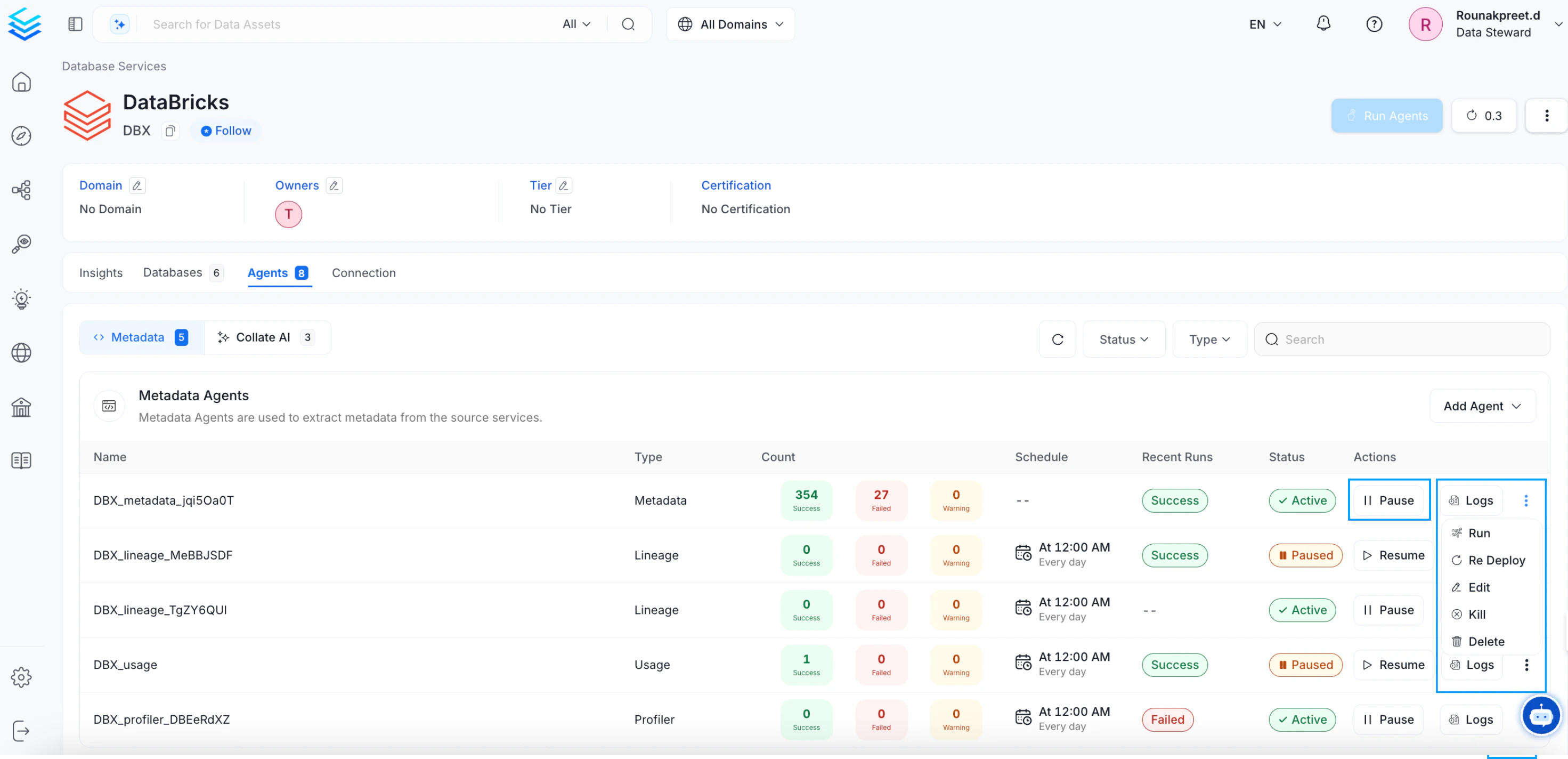Switch to the Connection tab

[364, 273]
